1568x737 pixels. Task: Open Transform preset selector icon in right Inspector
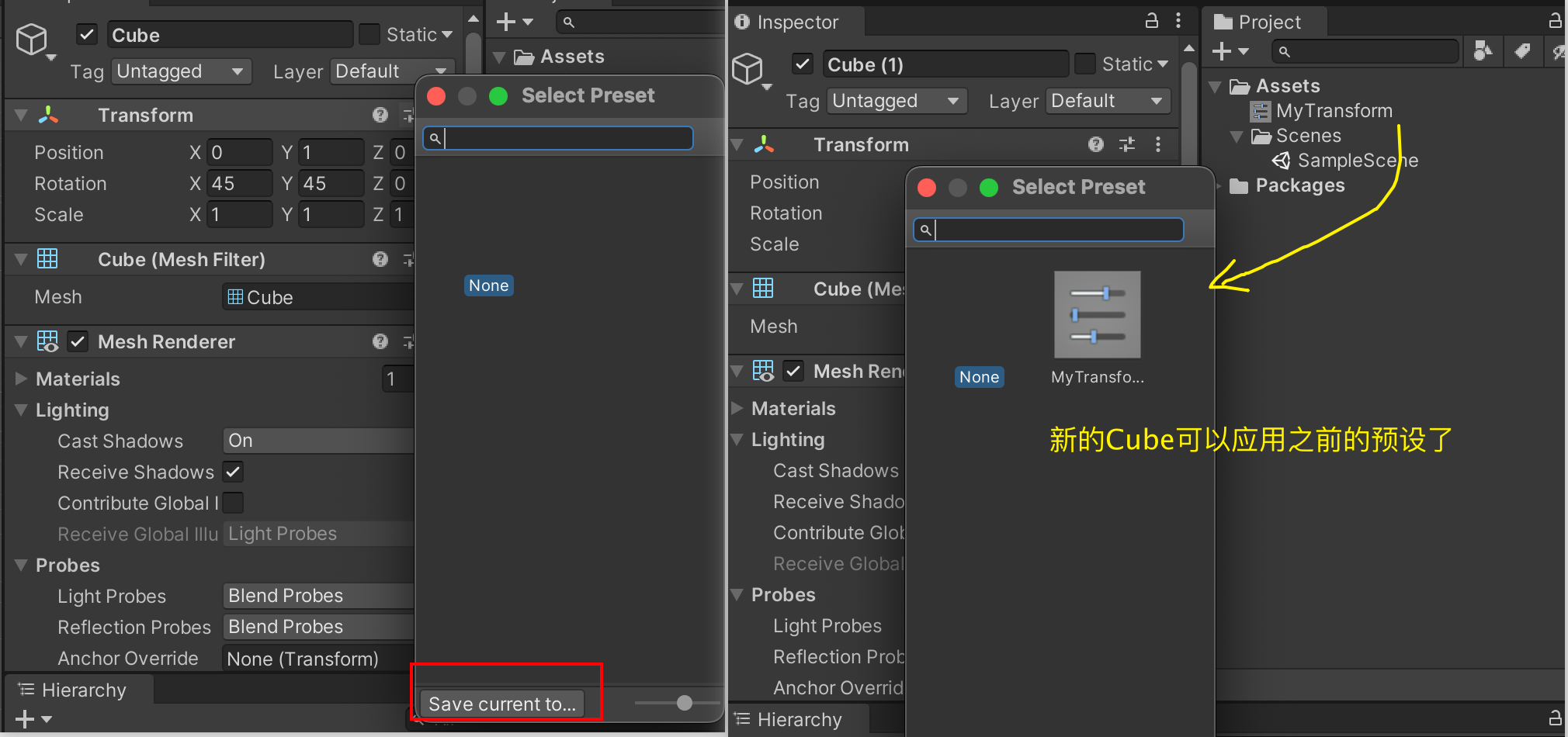pos(1127,144)
